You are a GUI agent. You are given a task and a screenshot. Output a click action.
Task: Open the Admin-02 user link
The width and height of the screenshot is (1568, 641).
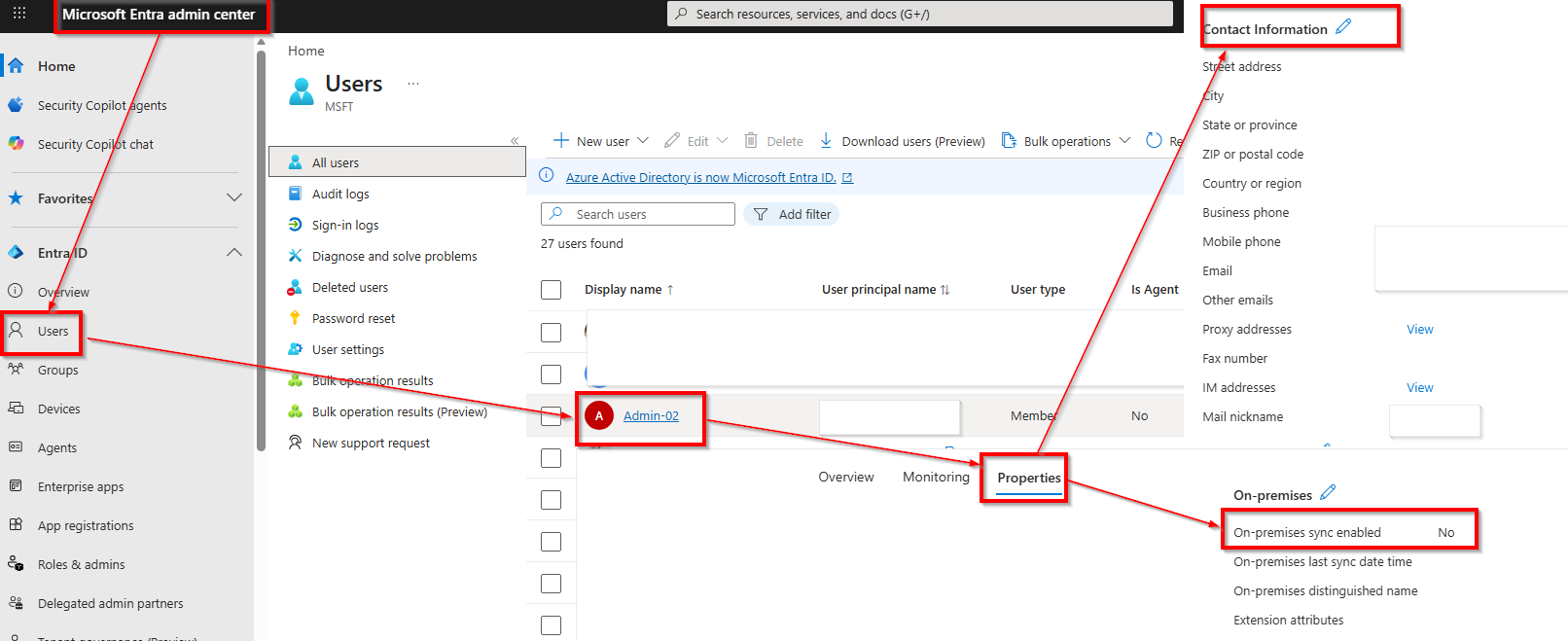click(651, 416)
